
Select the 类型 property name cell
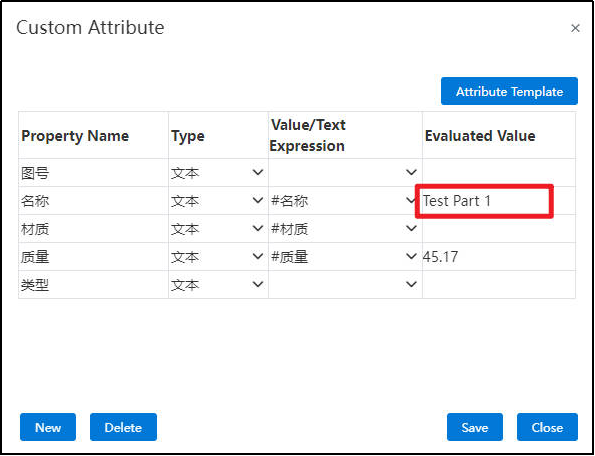pos(93,285)
